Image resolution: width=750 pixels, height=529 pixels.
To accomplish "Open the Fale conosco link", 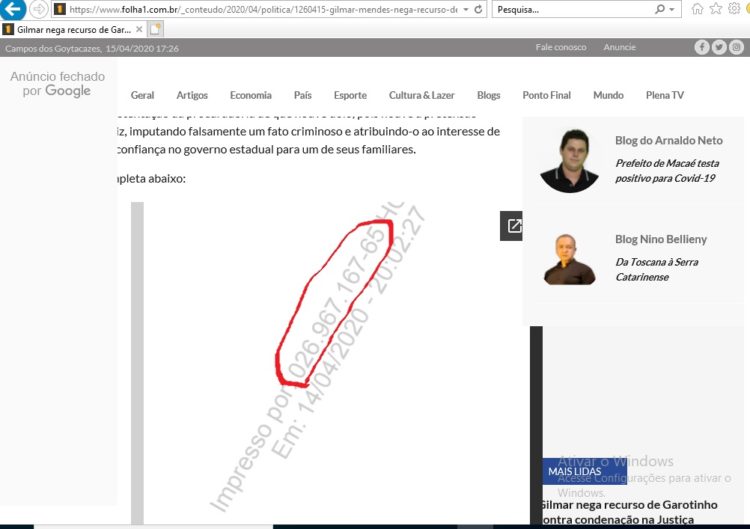I will pos(561,47).
